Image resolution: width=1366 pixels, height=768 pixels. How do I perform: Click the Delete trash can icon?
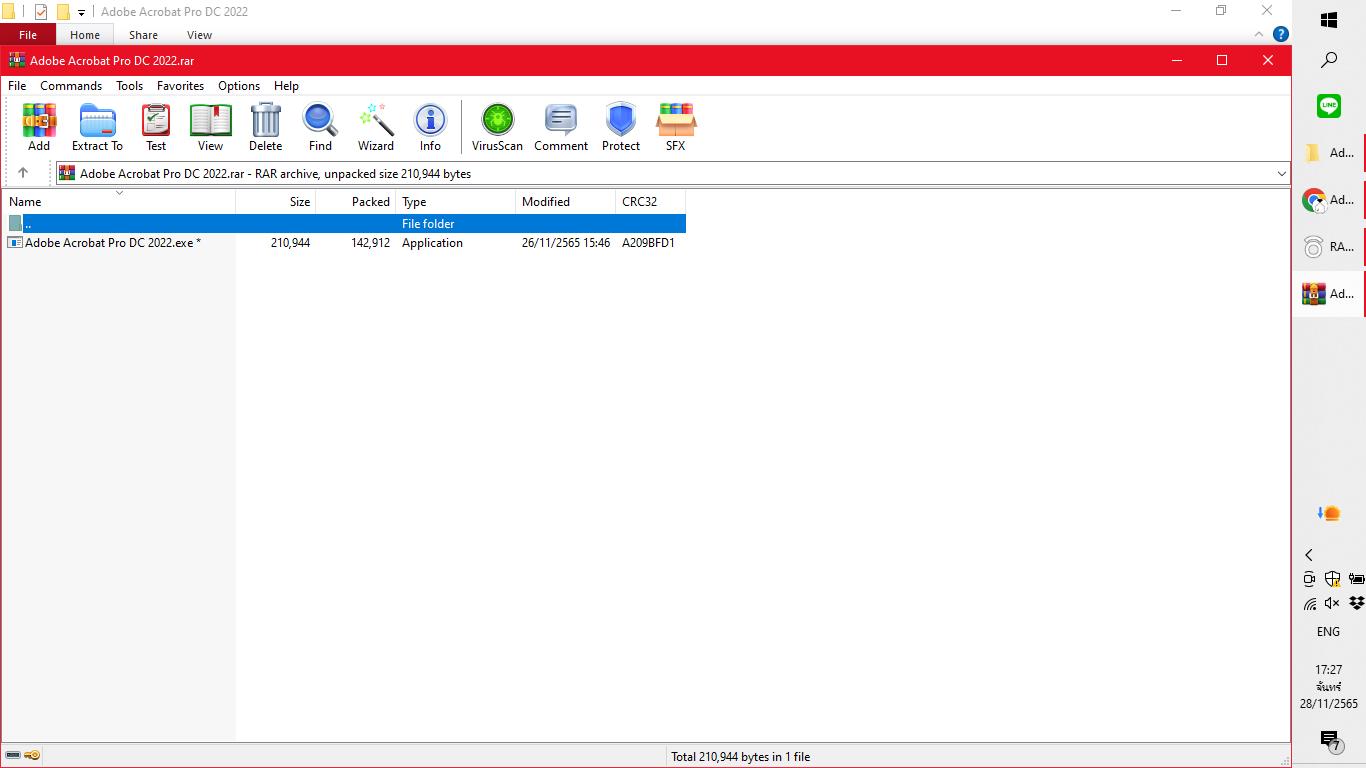pos(265,126)
